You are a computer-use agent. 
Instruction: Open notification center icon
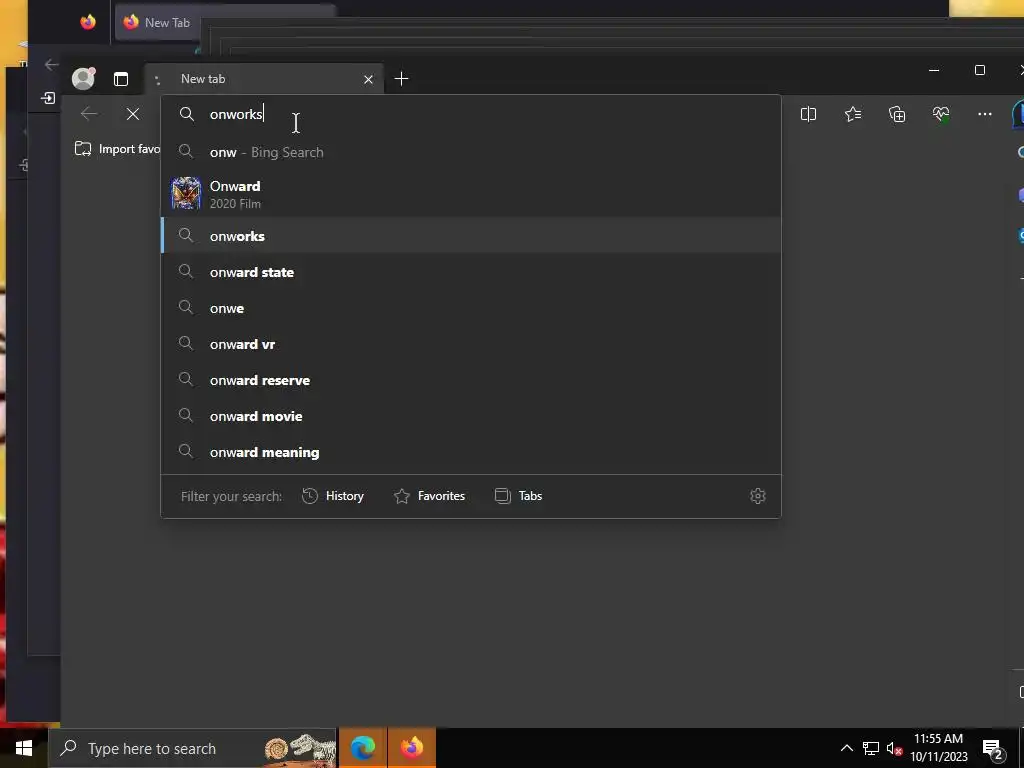coord(993,749)
